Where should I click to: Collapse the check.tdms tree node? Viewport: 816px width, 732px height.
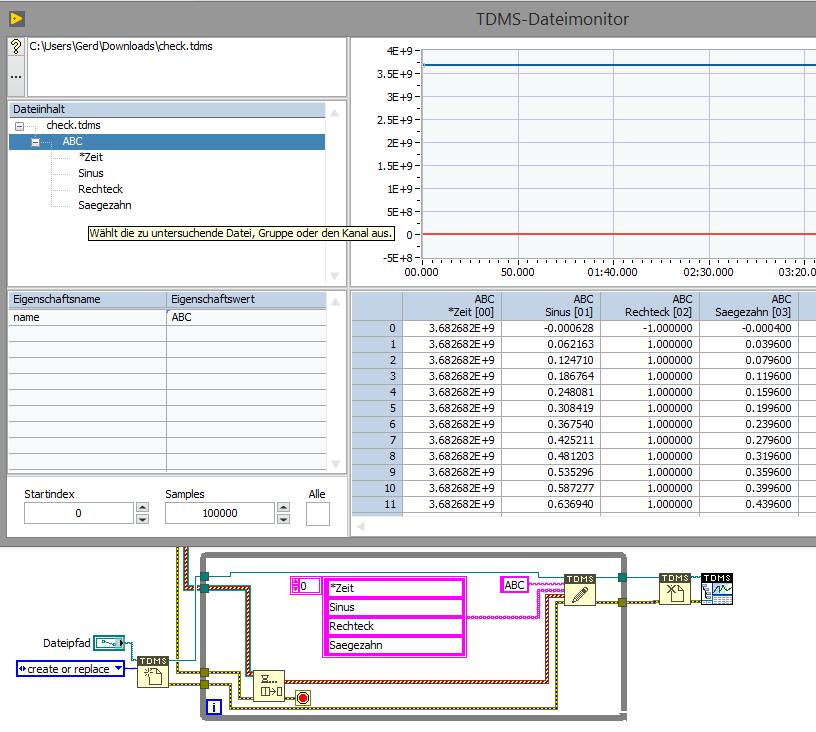[19, 126]
